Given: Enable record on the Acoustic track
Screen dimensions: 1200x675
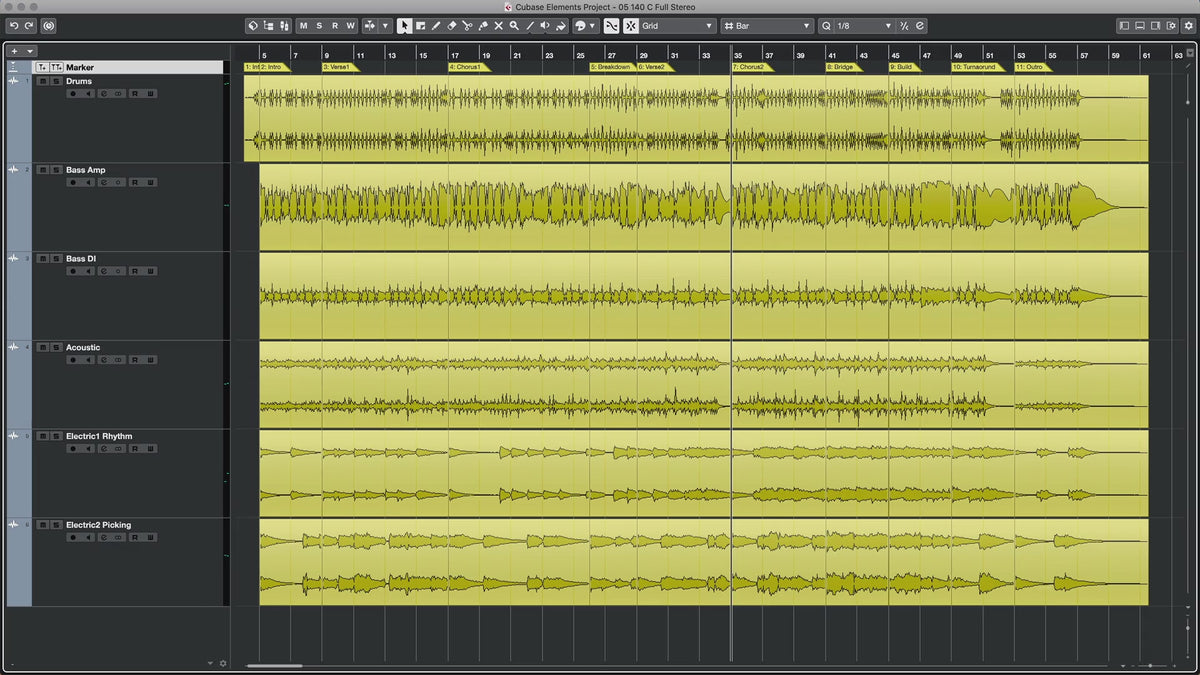Looking at the screenshot, I should pos(73,359).
